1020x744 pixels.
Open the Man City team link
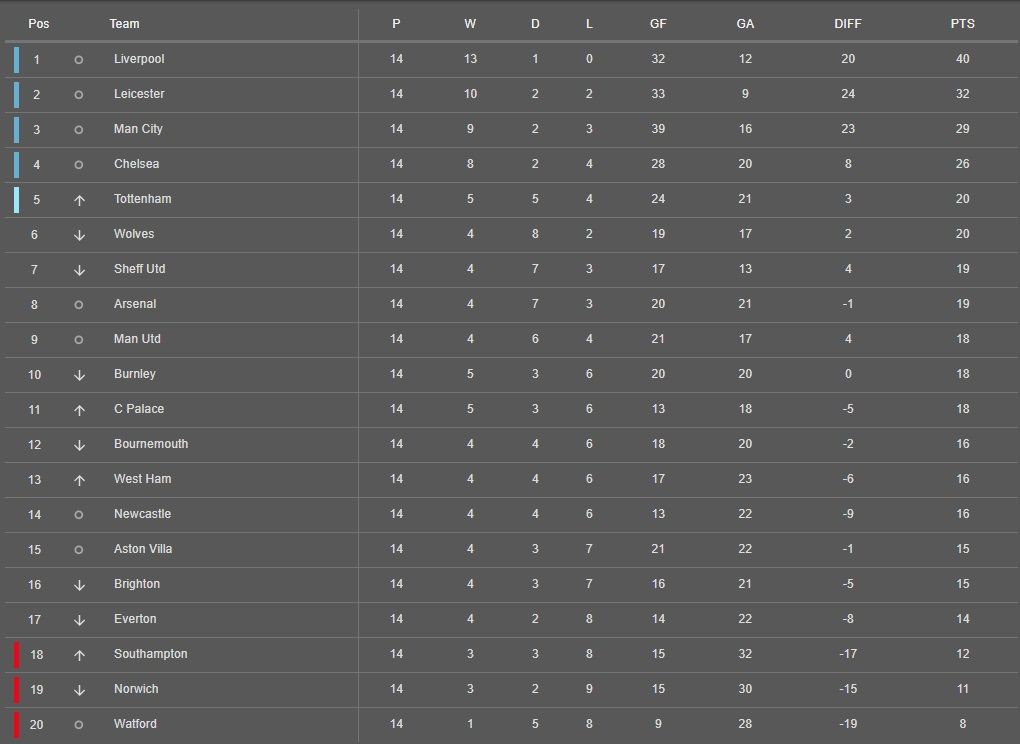pyautogui.click(x=138, y=129)
